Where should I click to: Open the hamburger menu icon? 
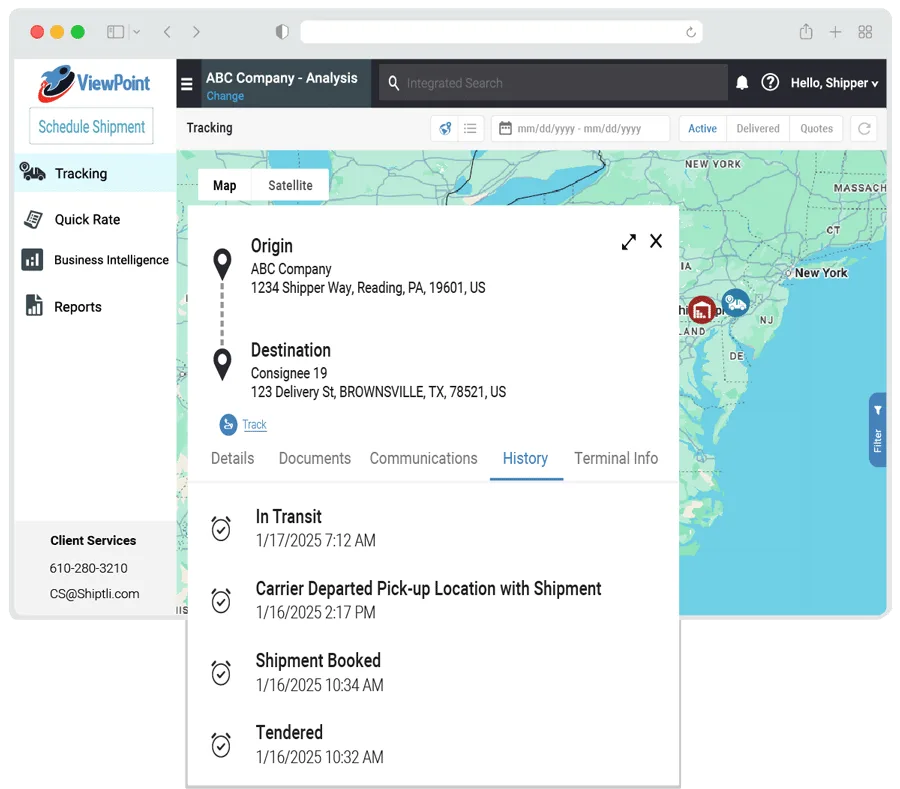(187, 84)
